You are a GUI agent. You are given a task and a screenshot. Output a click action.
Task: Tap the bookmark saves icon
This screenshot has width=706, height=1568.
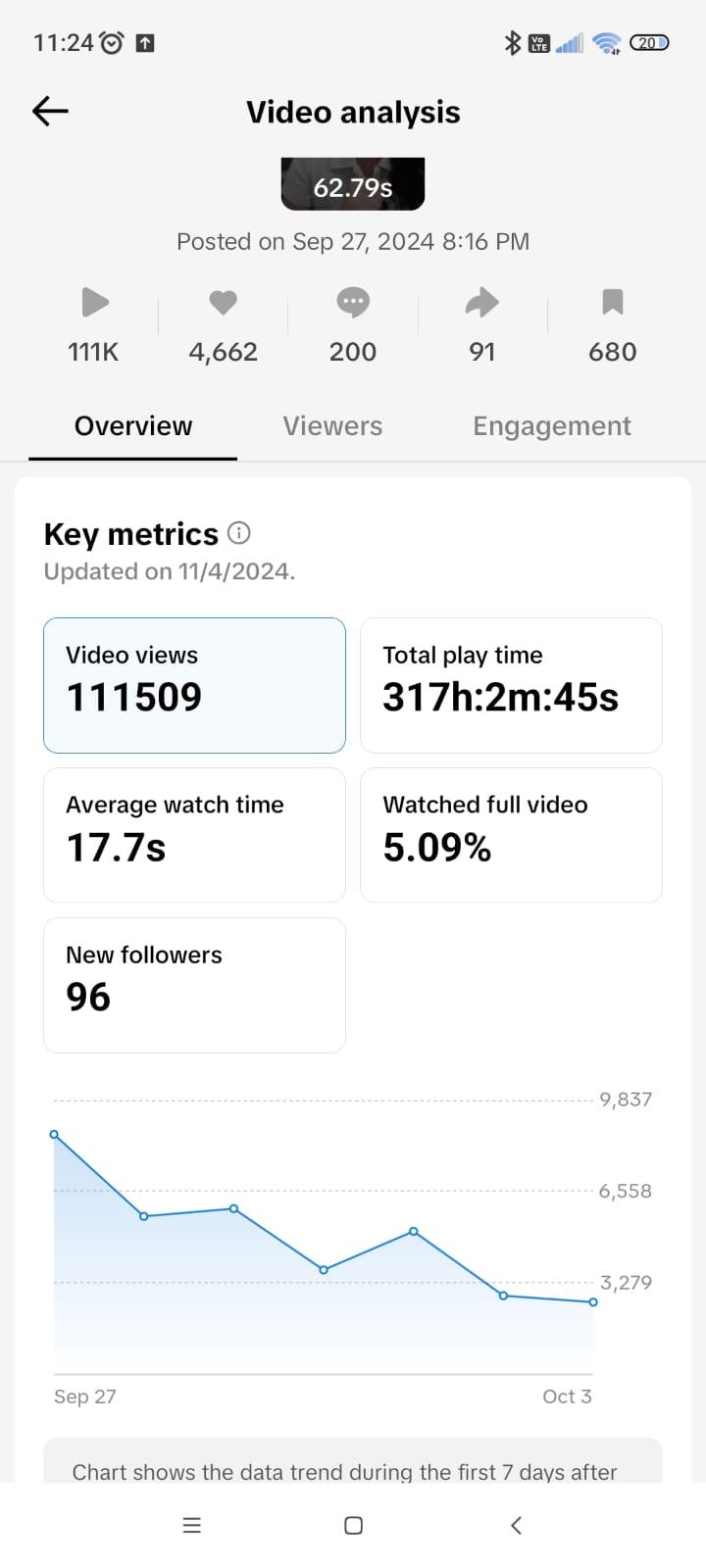(613, 303)
